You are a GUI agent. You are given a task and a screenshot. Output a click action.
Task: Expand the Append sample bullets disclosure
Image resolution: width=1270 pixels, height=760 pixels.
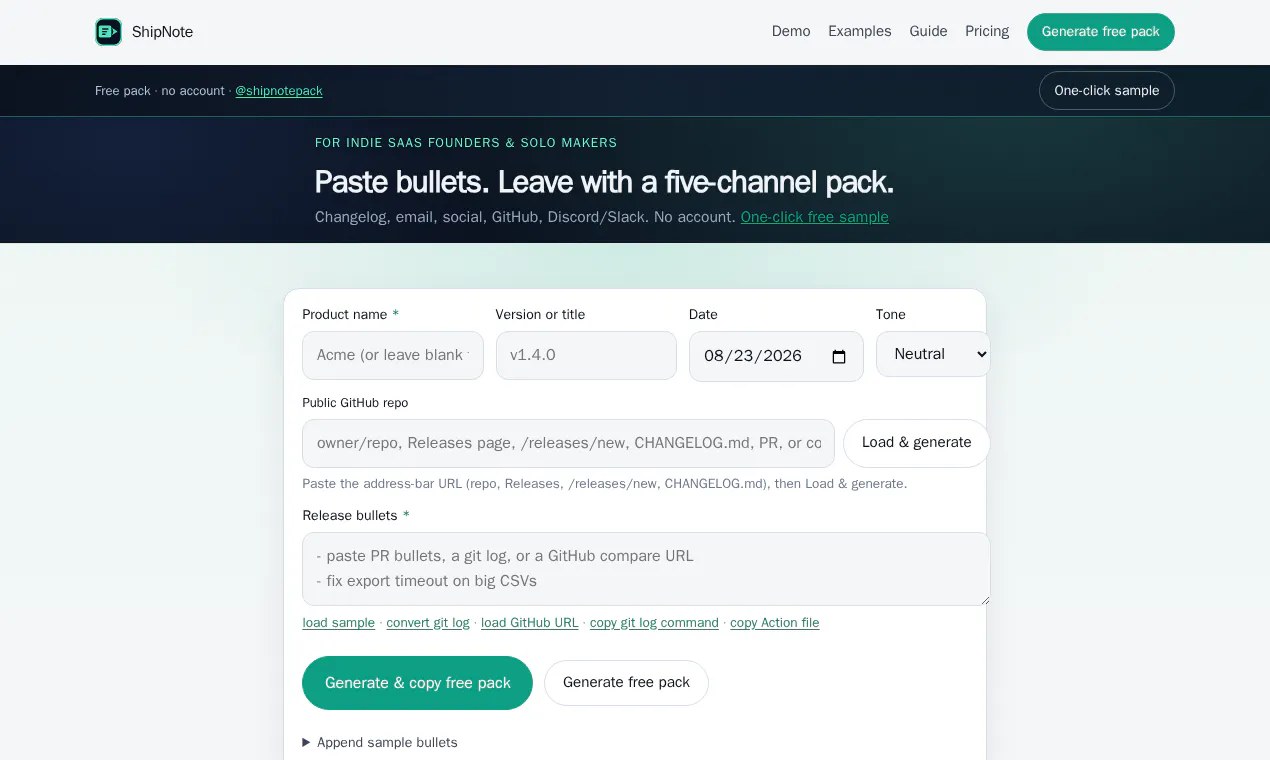380,742
